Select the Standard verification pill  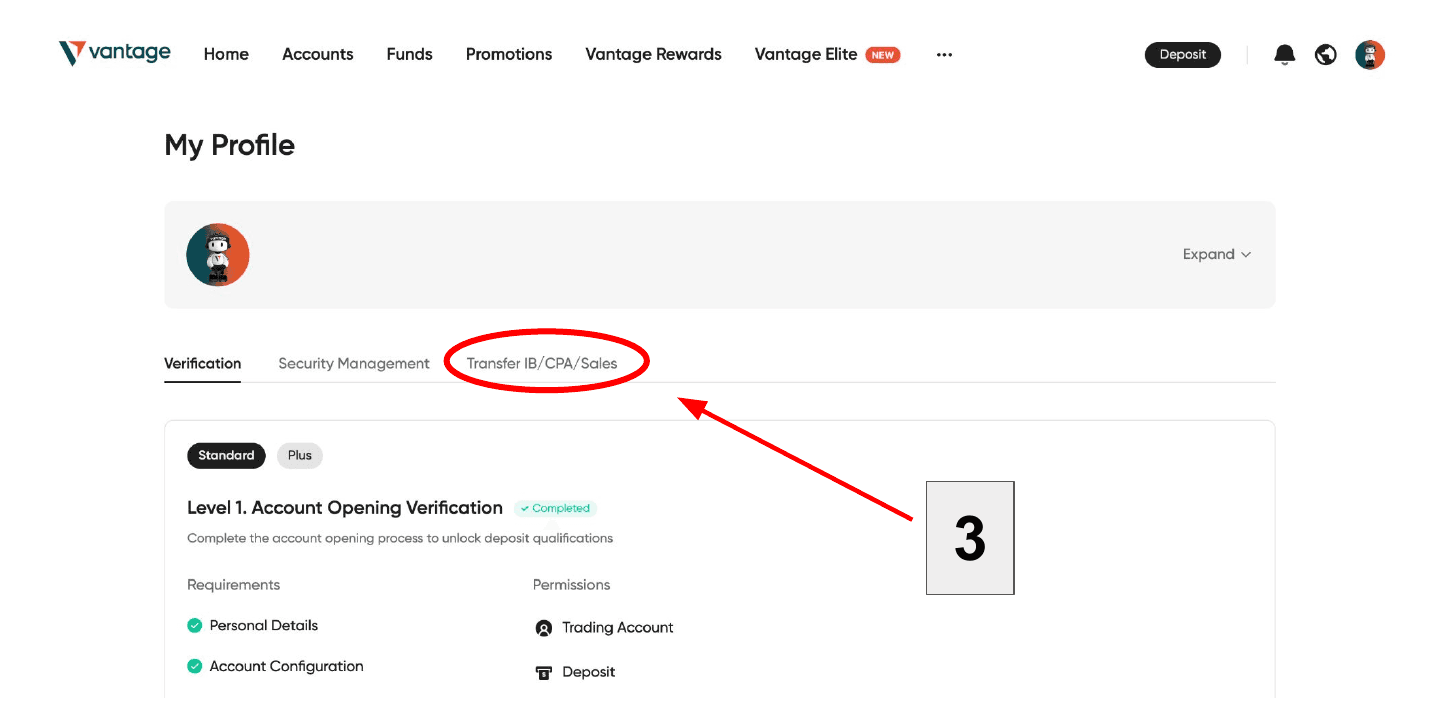[226, 455]
